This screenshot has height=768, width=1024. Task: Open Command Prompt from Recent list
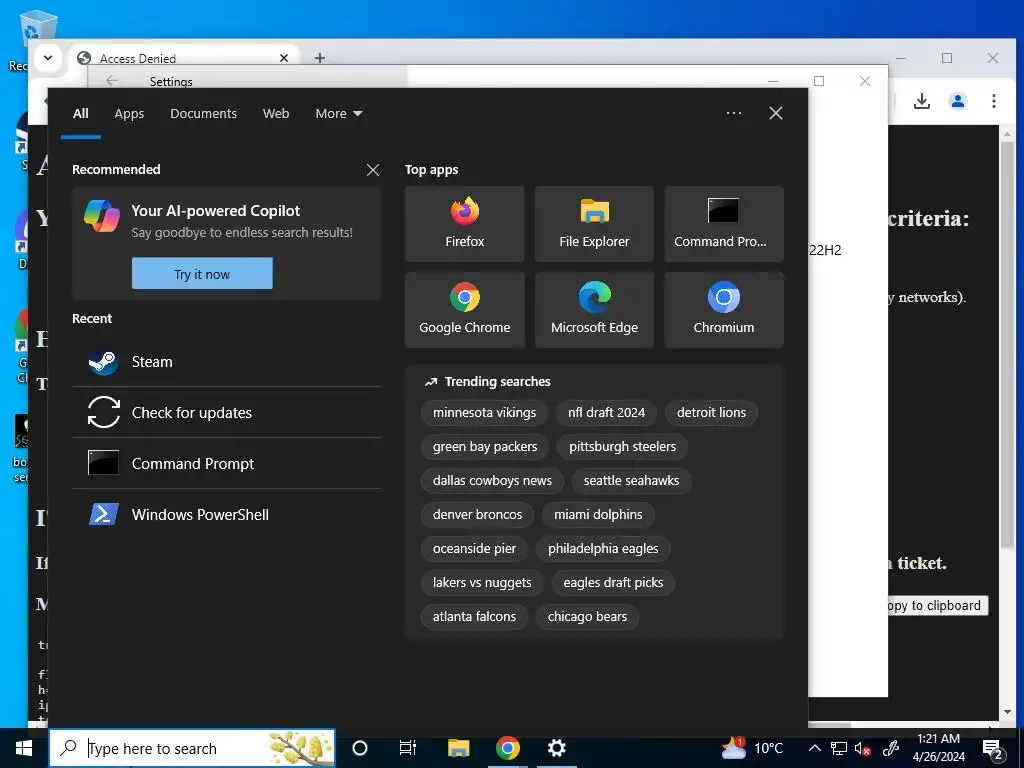click(227, 464)
